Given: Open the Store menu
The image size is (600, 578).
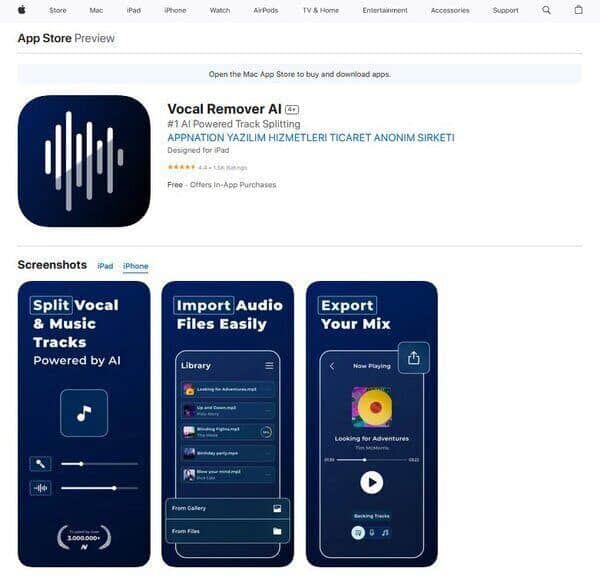Looking at the screenshot, I should (58, 10).
